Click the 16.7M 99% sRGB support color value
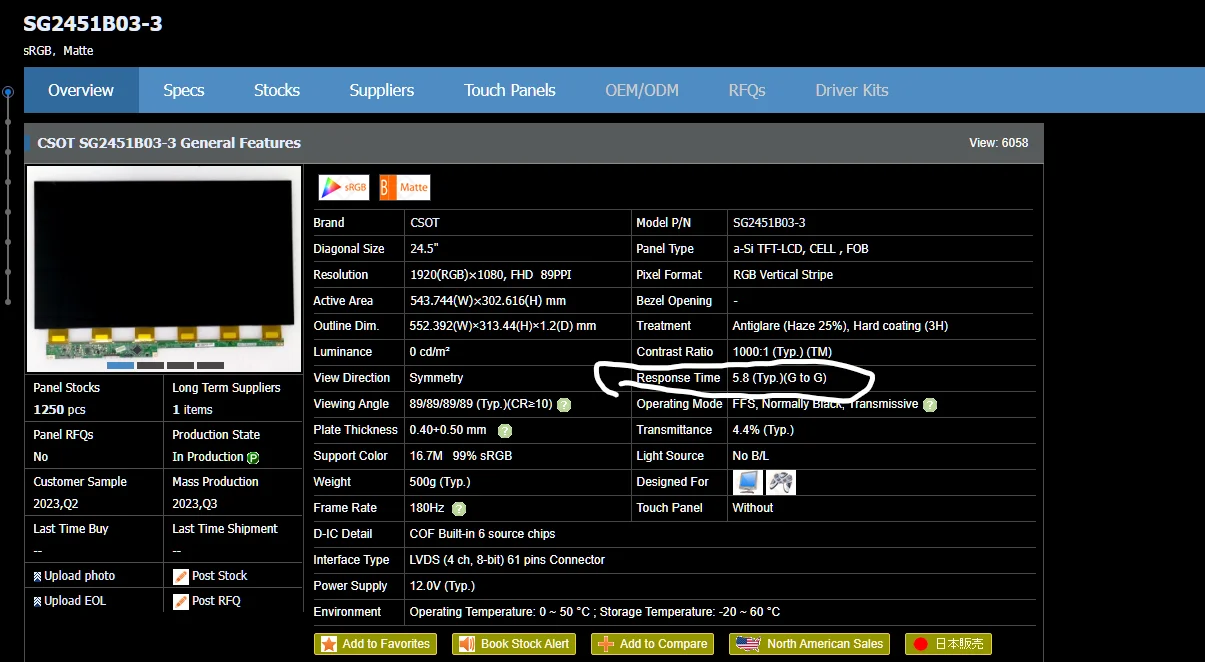 461,456
